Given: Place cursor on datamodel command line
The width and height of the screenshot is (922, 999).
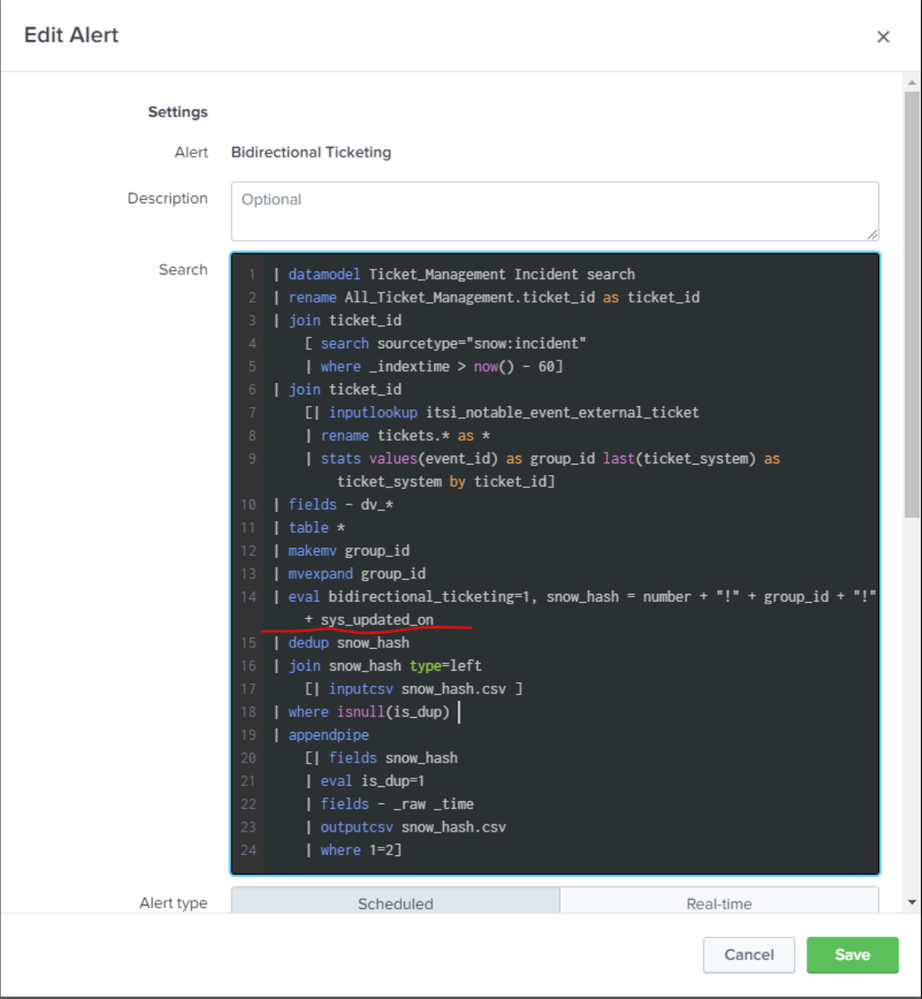Looking at the screenshot, I should pos(461,275).
